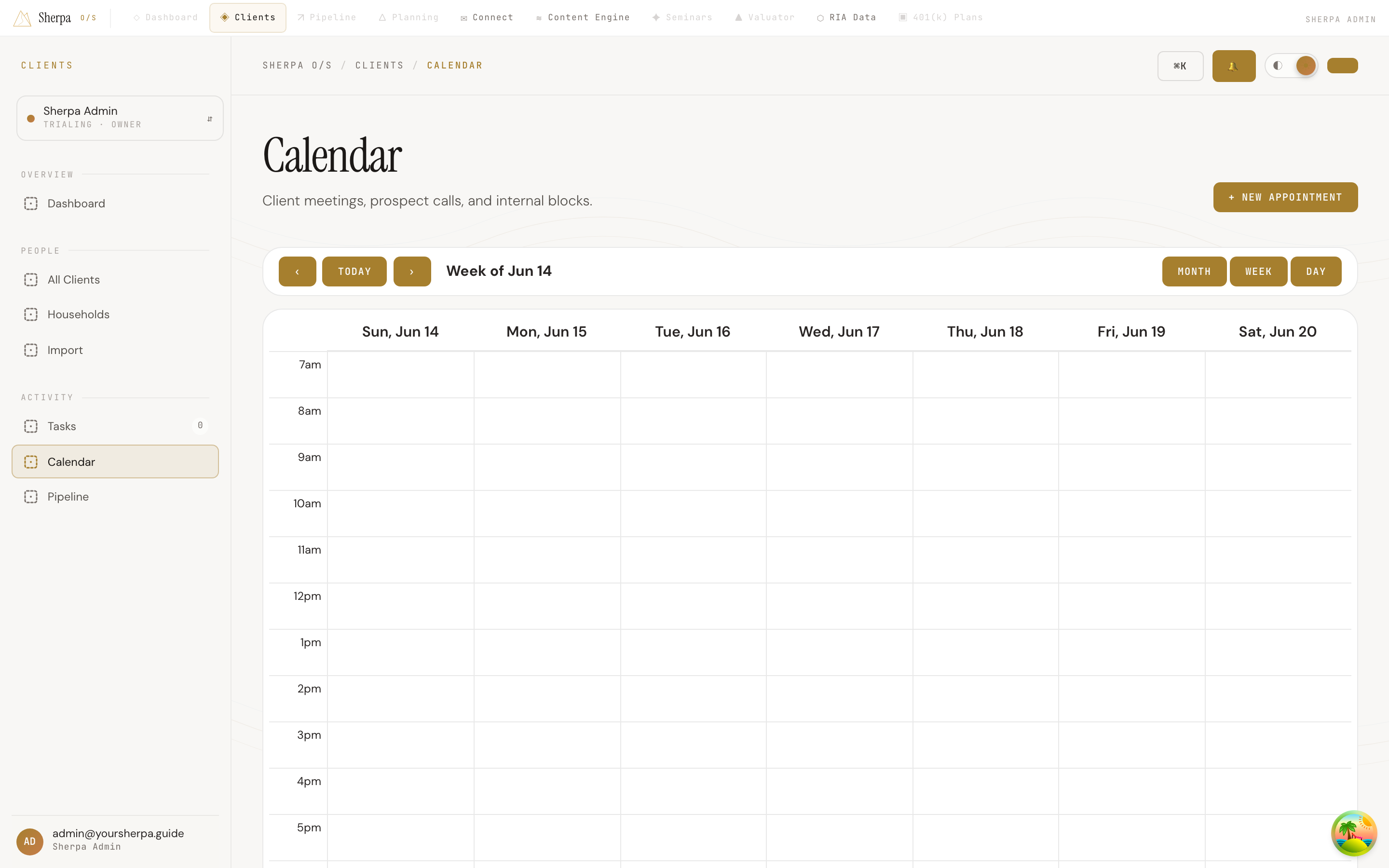Click the Planning triangle icon in top nav

click(382, 18)
